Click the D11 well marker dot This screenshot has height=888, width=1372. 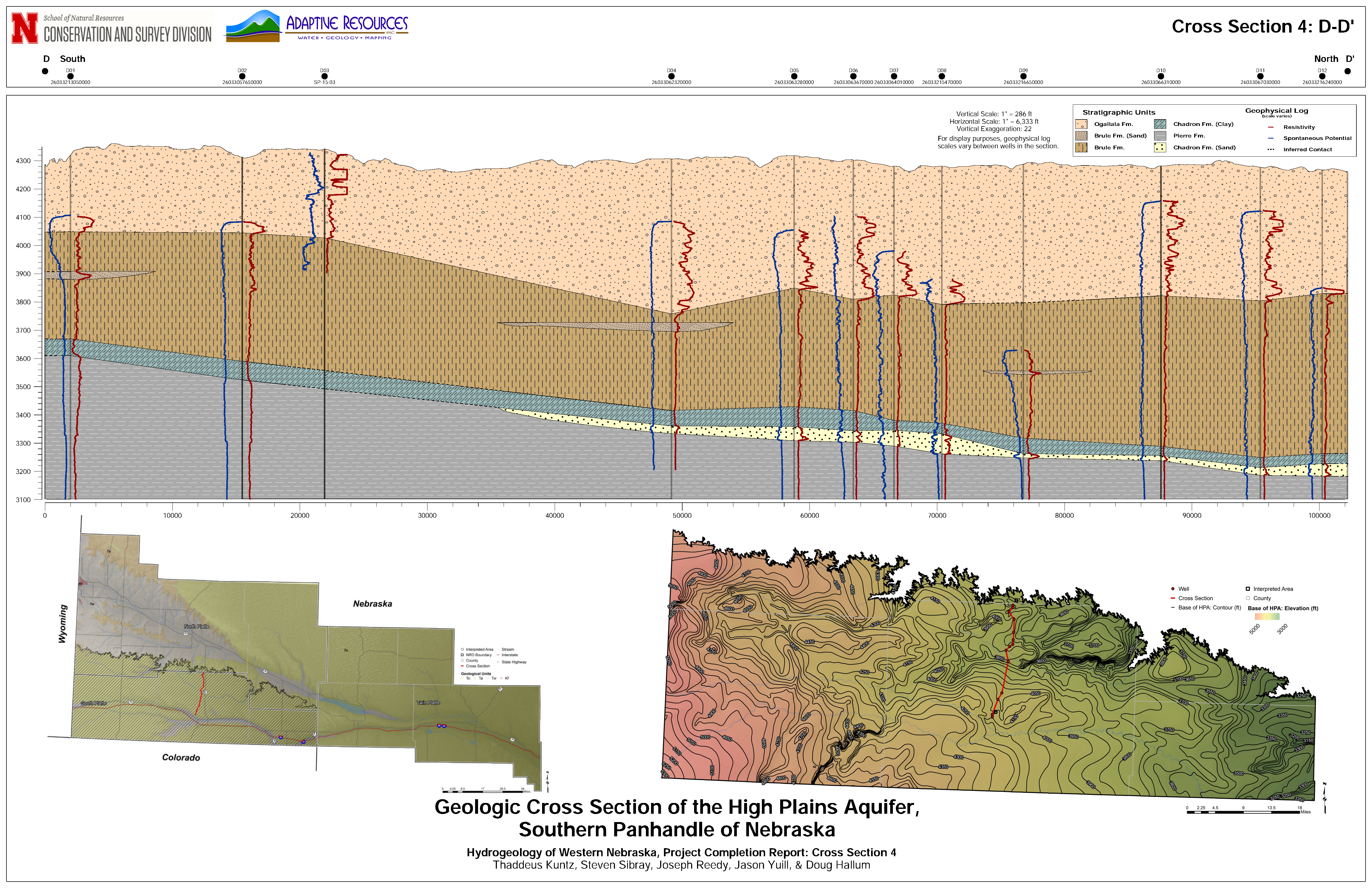tap(1260, 76)
